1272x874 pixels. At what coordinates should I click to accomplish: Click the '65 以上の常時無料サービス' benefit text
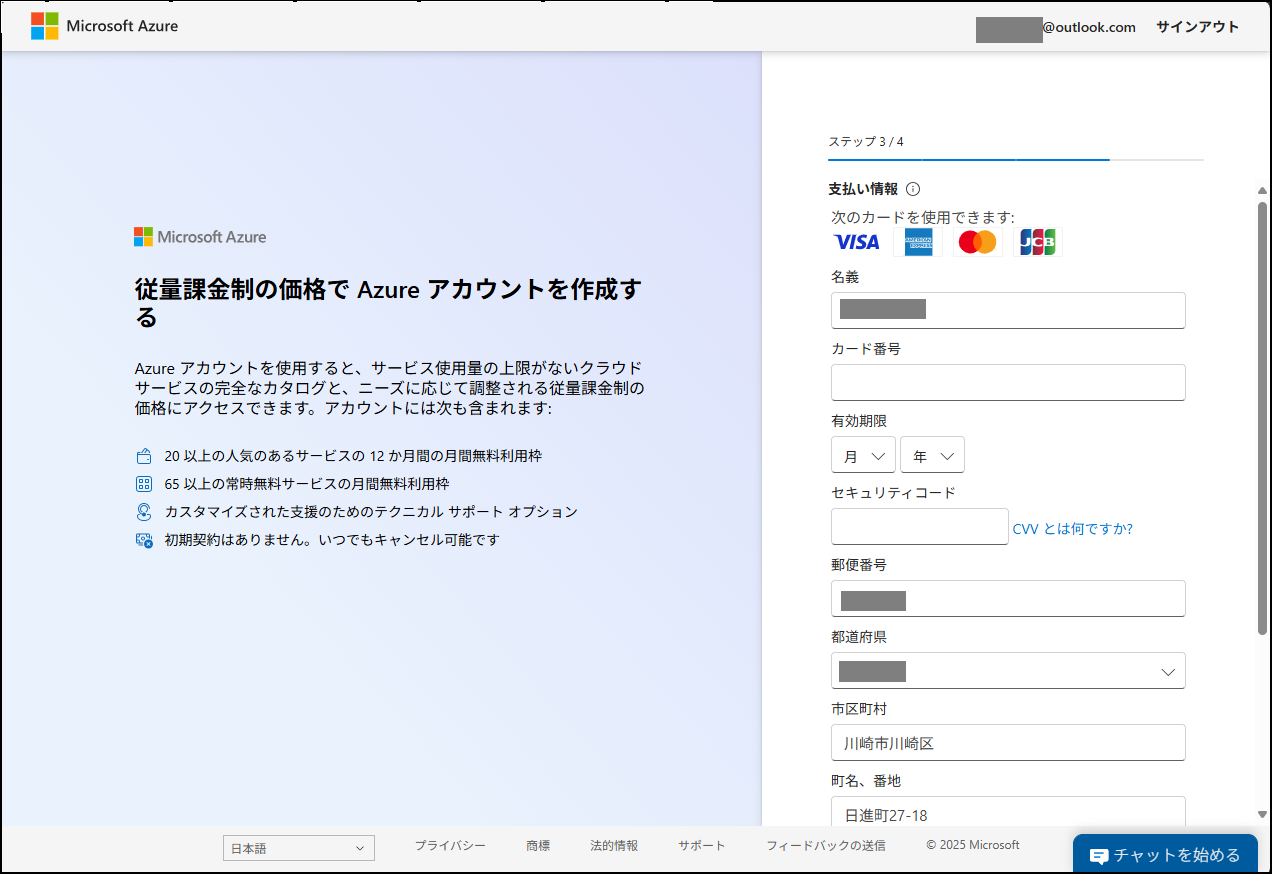click(x=307, y=484)
